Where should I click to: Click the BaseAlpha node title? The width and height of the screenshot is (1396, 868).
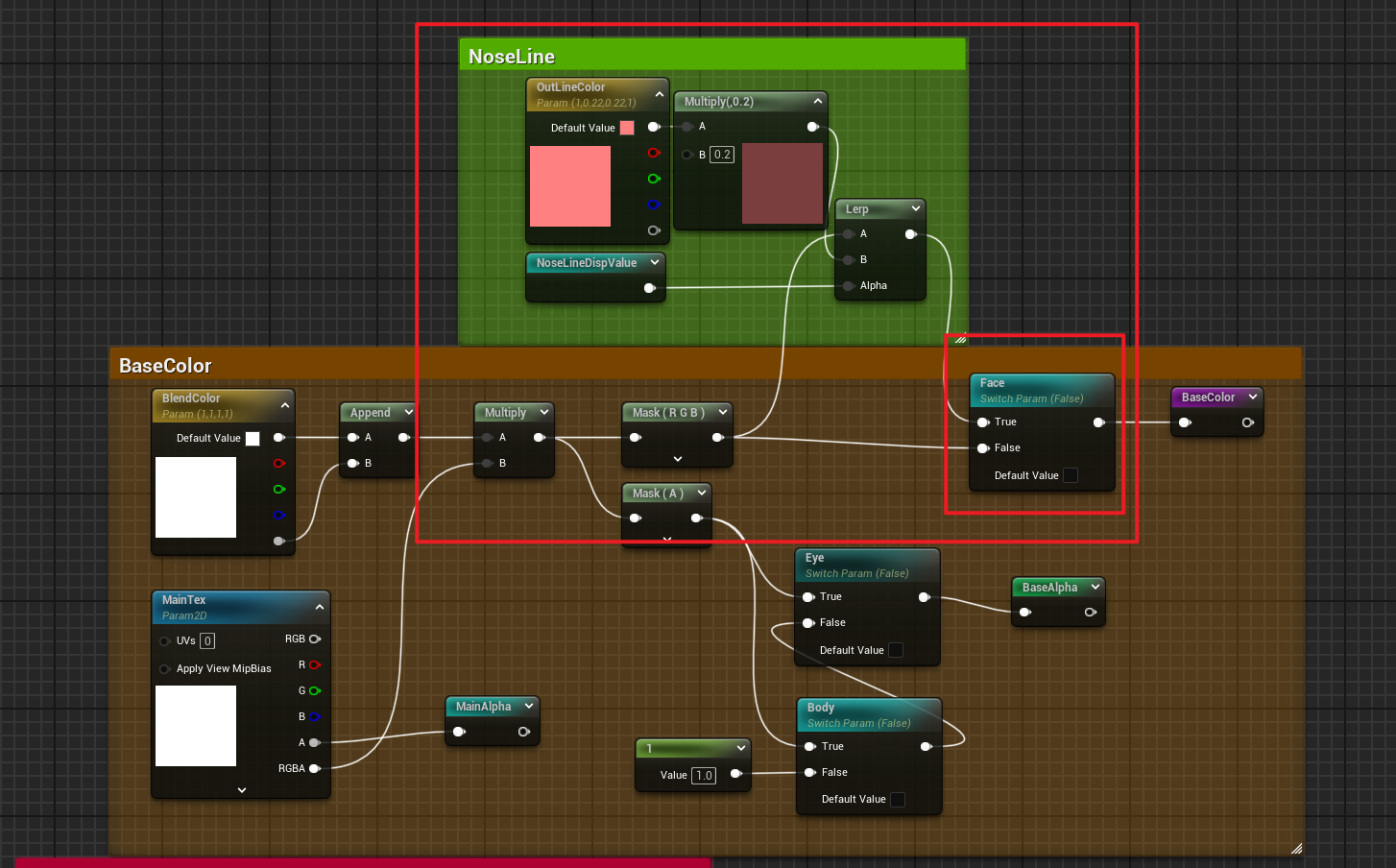tap(1049, 588)
